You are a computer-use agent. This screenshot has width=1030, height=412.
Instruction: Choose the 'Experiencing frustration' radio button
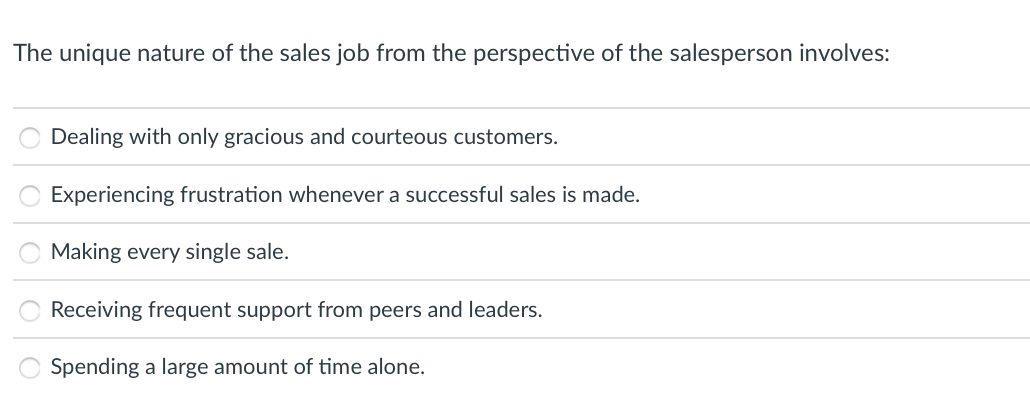[x=30, y=196]
